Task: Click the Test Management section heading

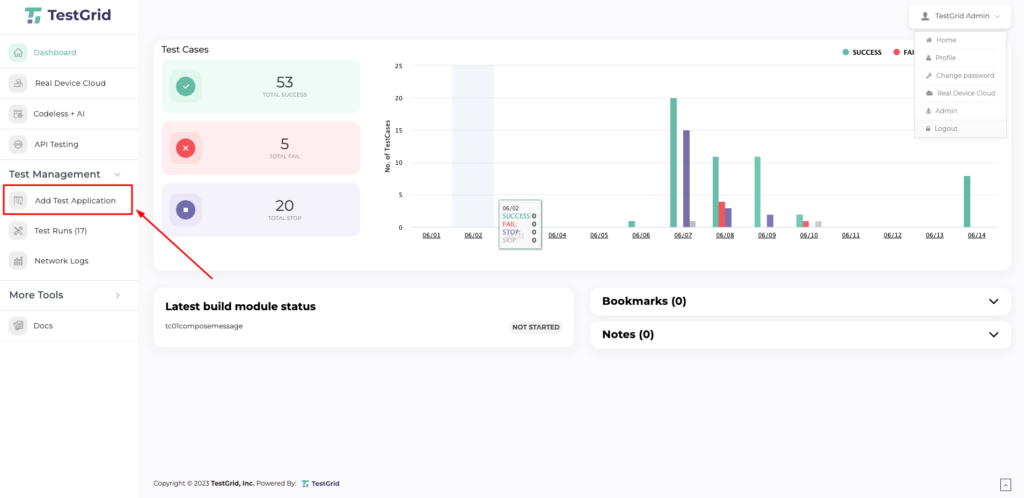Action: (55, 174)
